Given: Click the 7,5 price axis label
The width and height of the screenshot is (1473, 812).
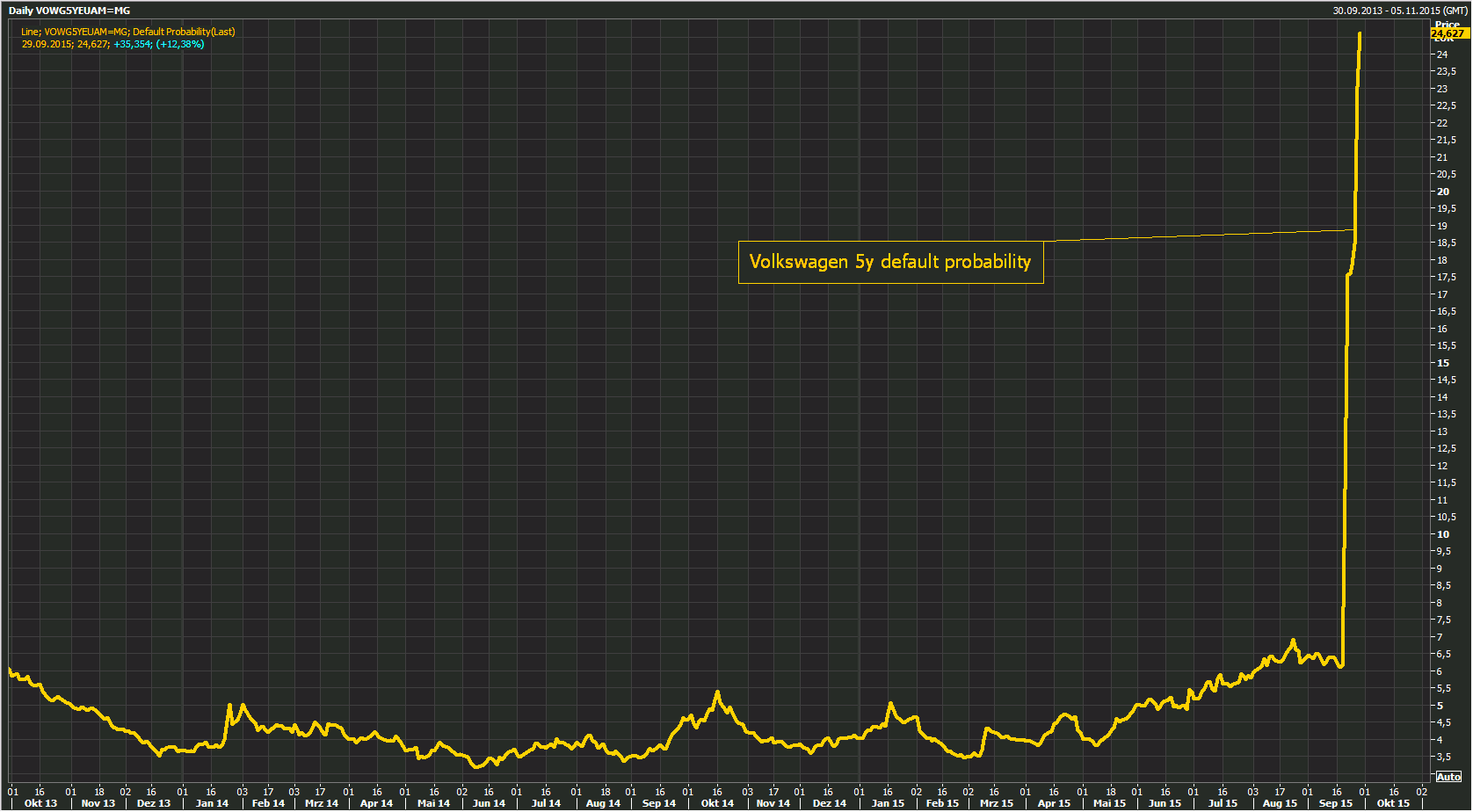Looking at the screenshot, I should pos(1444,620).
